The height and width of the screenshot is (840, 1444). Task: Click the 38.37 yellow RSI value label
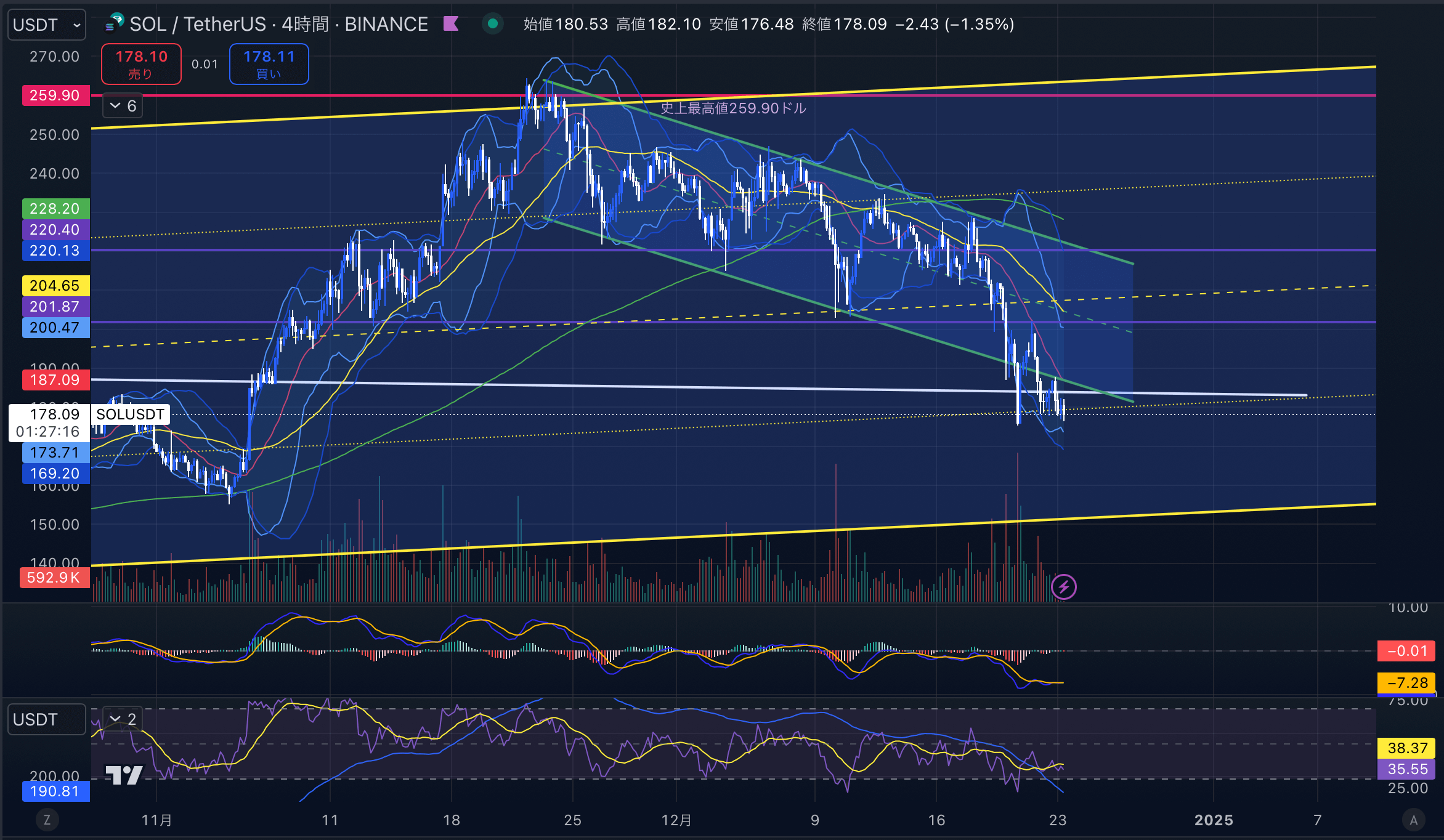click(x=1406, y=748)
